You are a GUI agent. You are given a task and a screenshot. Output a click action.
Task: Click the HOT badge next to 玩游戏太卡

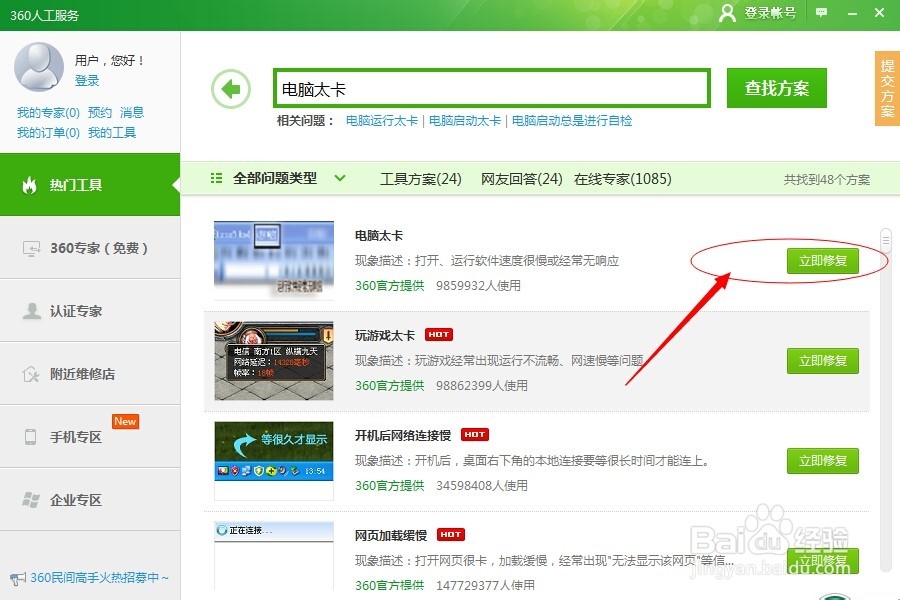(x=439, y=334)
